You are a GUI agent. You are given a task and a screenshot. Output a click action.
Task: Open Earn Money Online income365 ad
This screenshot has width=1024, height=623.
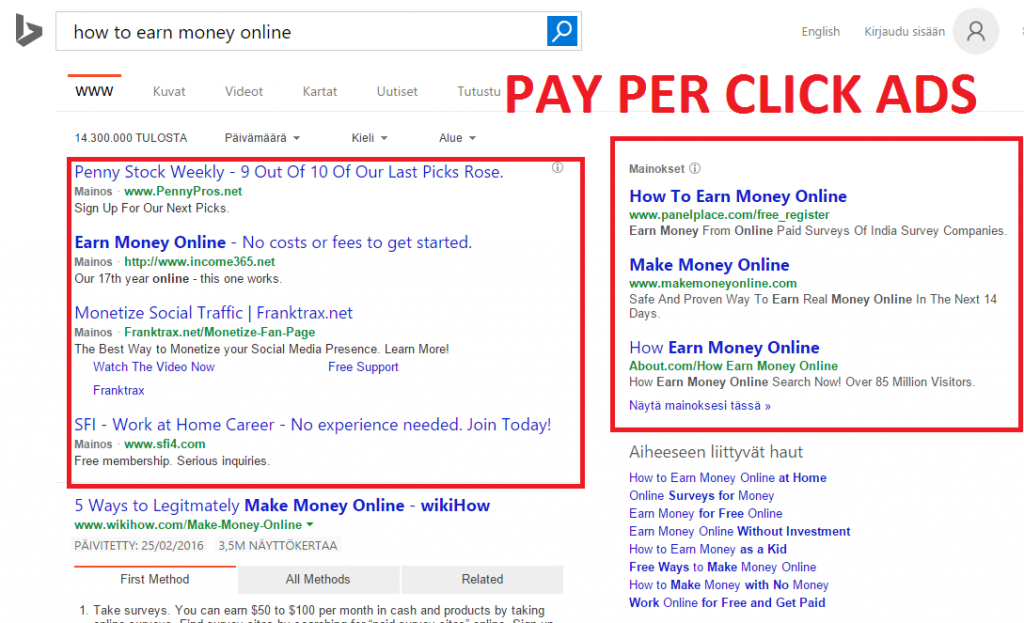[x=273, y=242]
